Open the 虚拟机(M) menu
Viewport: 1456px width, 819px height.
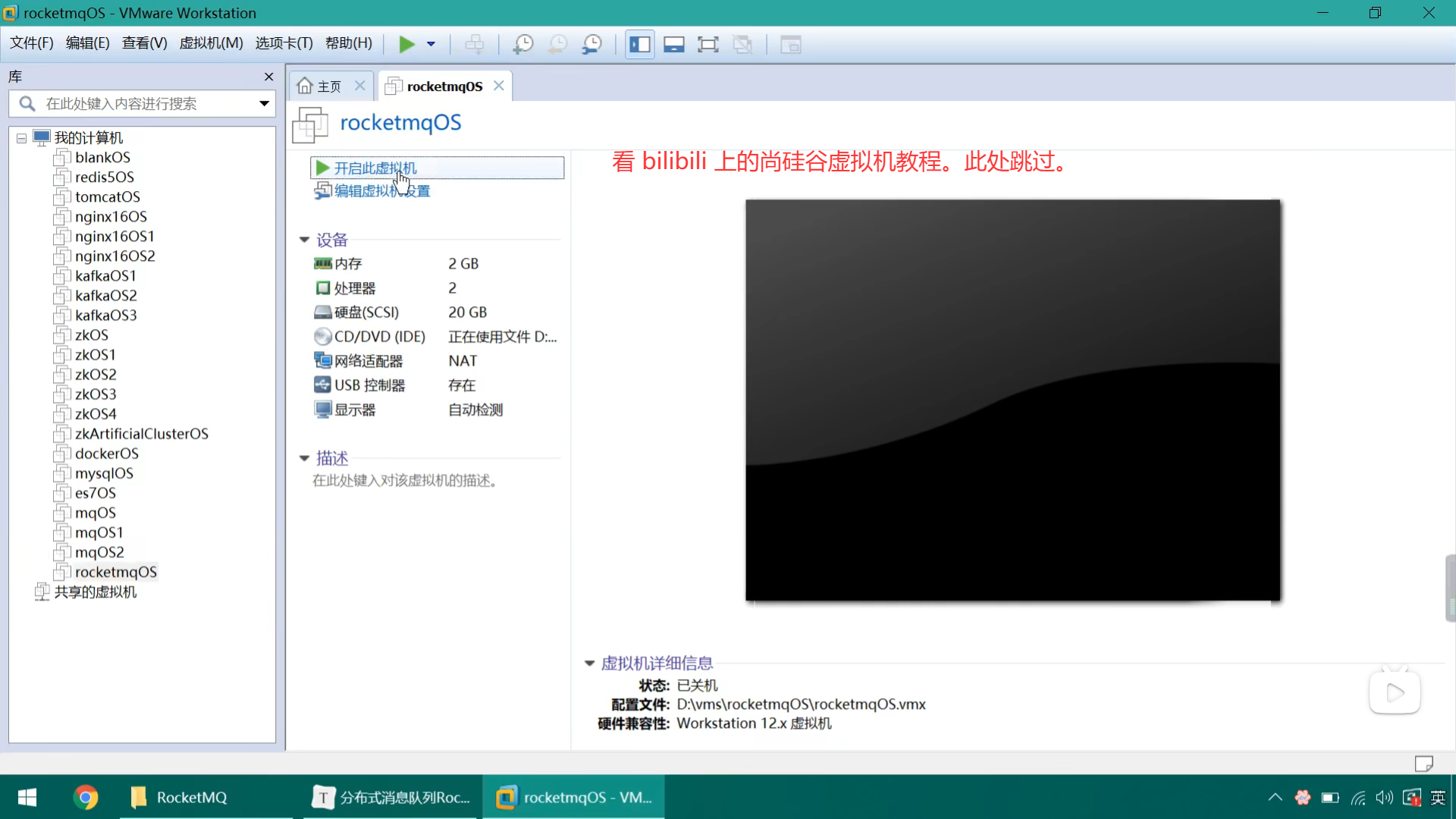coord(211,43)
